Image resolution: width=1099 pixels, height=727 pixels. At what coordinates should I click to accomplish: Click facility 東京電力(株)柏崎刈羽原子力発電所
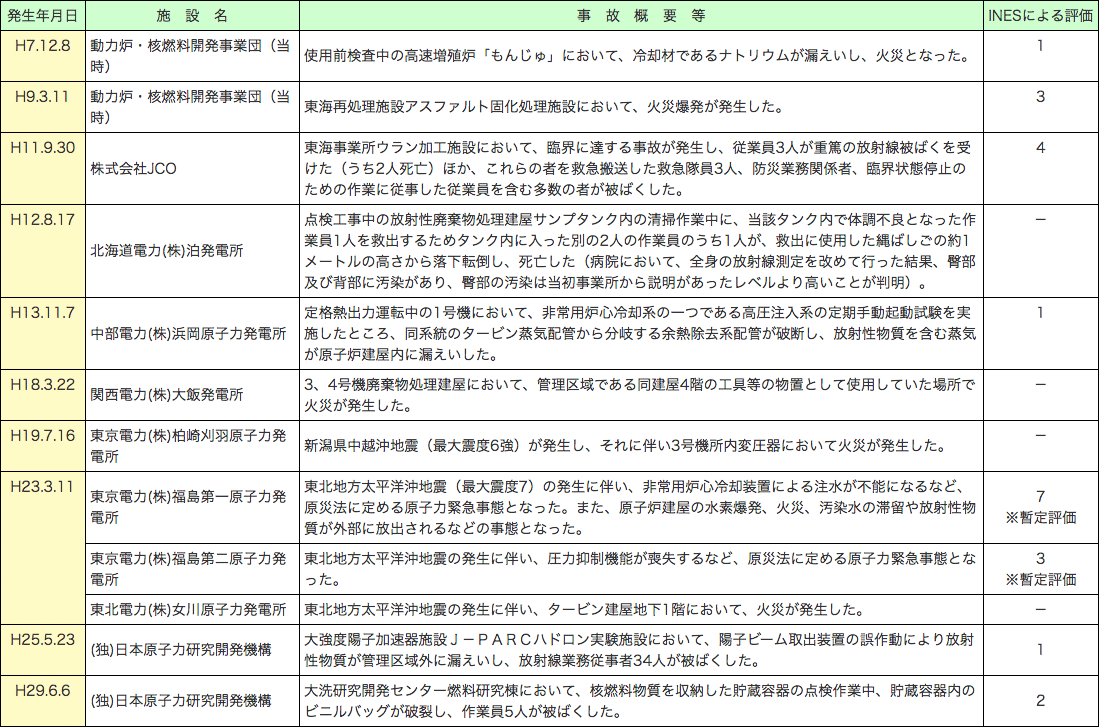(x=189, y=446)
